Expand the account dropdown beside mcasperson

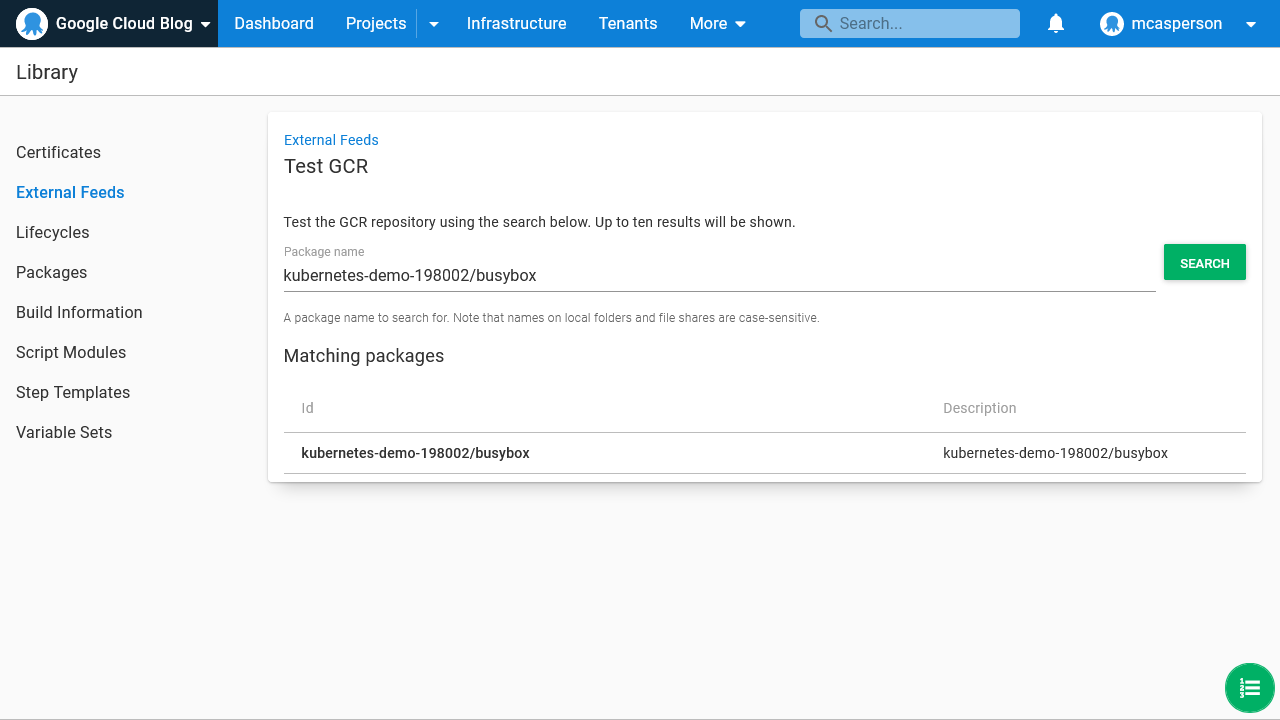coord(1251,23)
